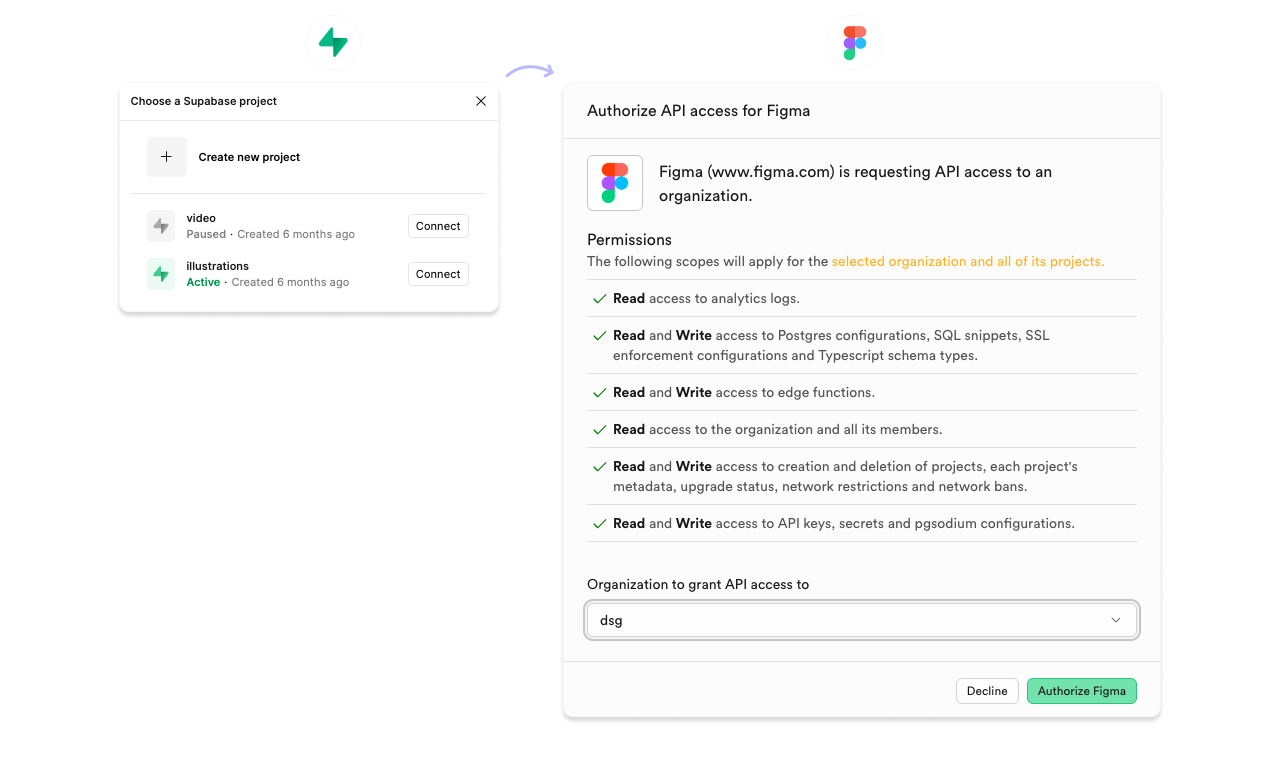1280x764 pixels.
Task: Click checkmark beside API keys permission
Action: tap(599, 524)
